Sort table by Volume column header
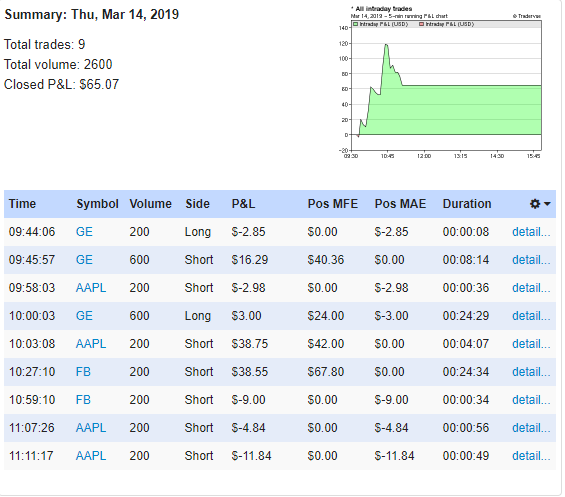Viewport: 565px width, 497px height. click(151, 204)
